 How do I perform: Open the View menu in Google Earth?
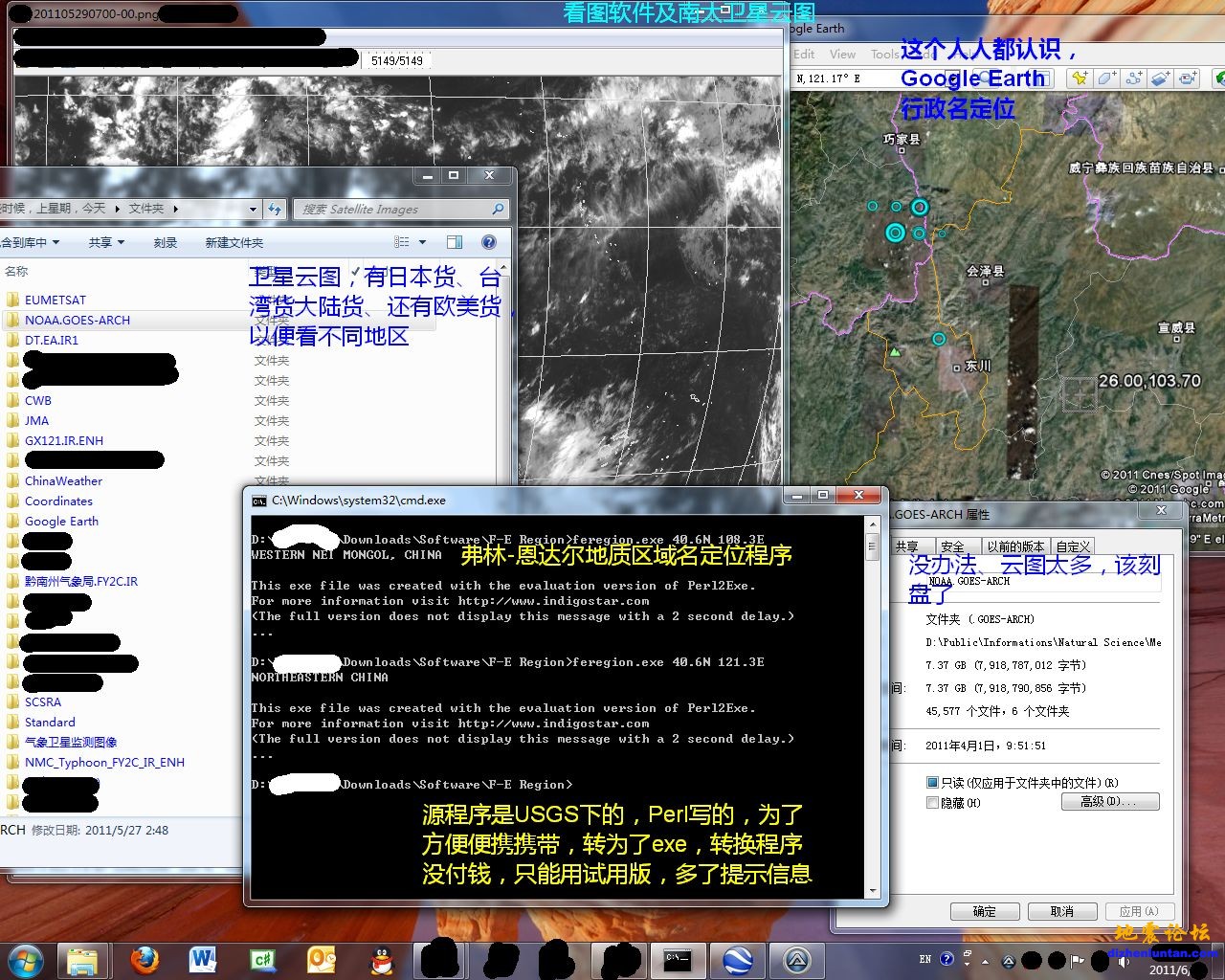pyautogui.click(x=842, y=55)
